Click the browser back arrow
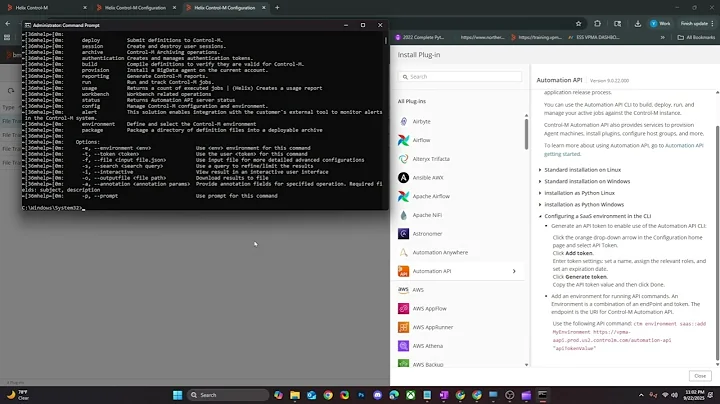The width and height of the screenshot is (720, 404). click(8, 23)
